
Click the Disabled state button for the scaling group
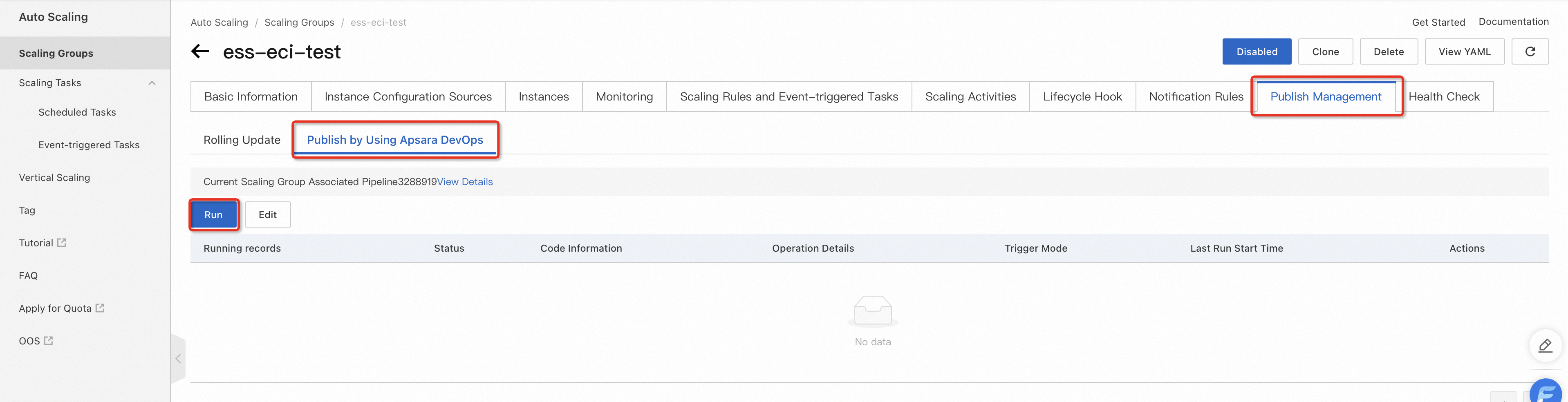(1257, 51)
